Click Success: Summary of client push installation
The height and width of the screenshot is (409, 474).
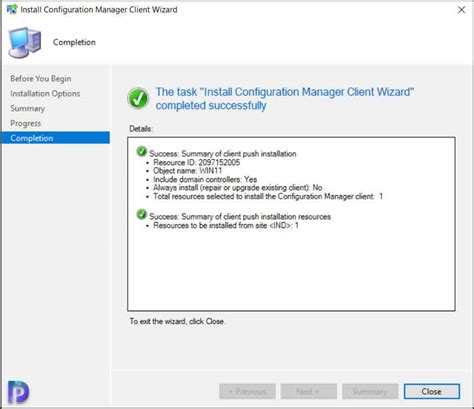pos(223,154)
